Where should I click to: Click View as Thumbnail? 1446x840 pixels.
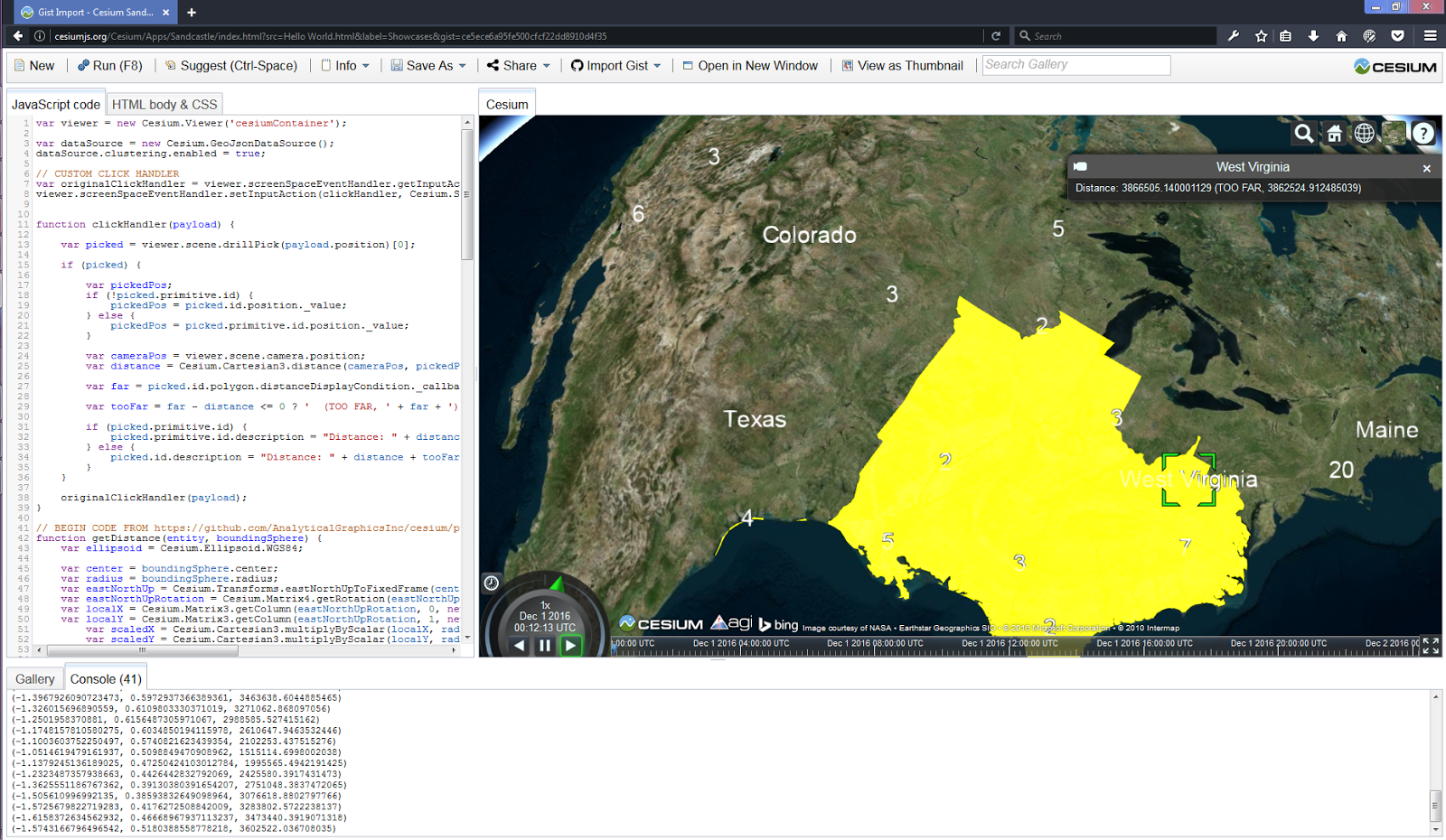point(902,66)
